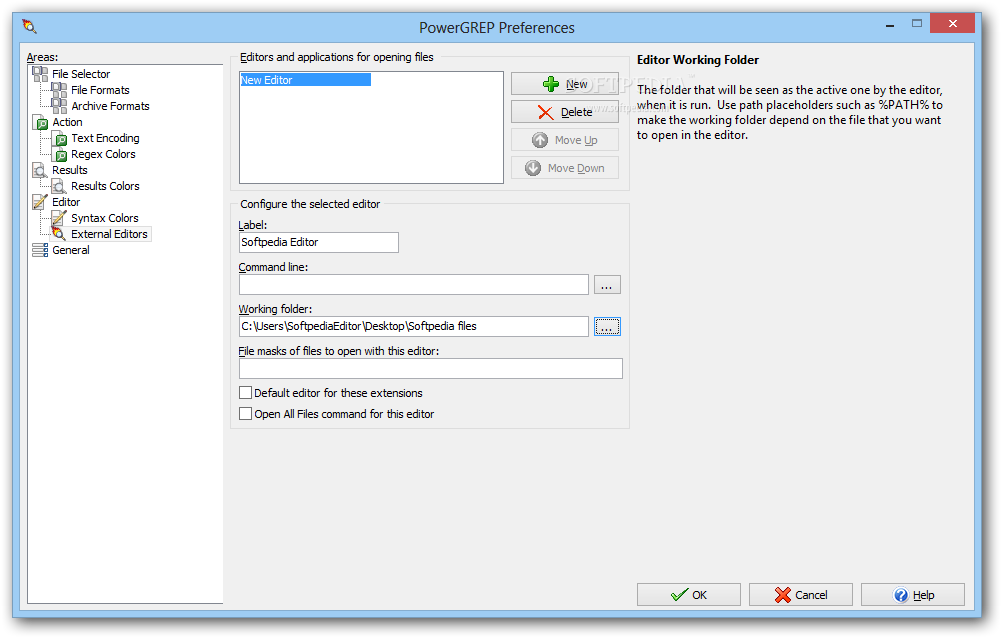Click the Editor pencil icon
This screenshot has height=638, width=1002.
(40, 201)
